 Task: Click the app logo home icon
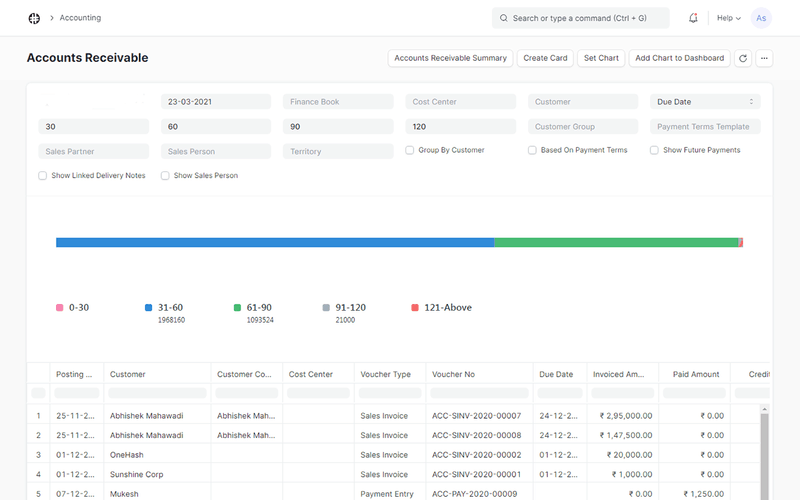pos(34,18)
